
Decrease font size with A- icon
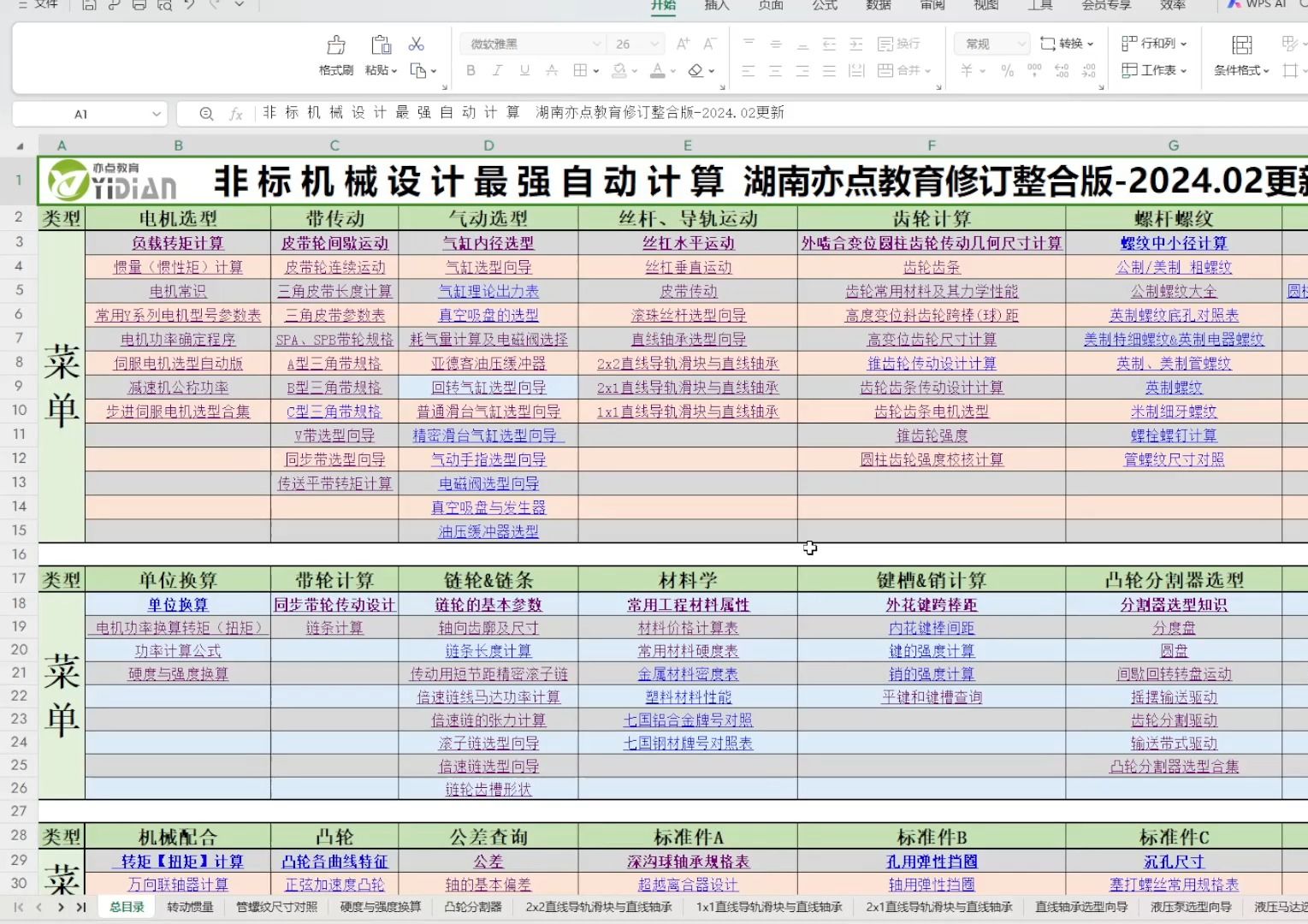click(x=709, y=44)
